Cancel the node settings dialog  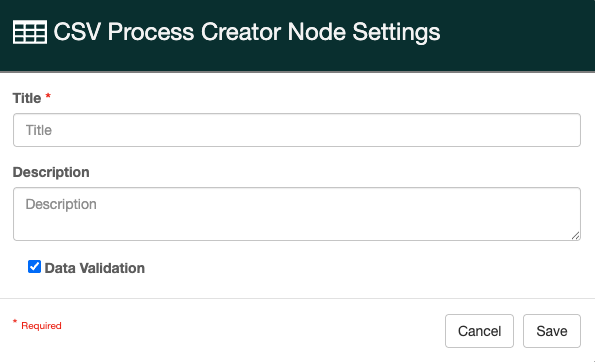[x=479, y=331]
